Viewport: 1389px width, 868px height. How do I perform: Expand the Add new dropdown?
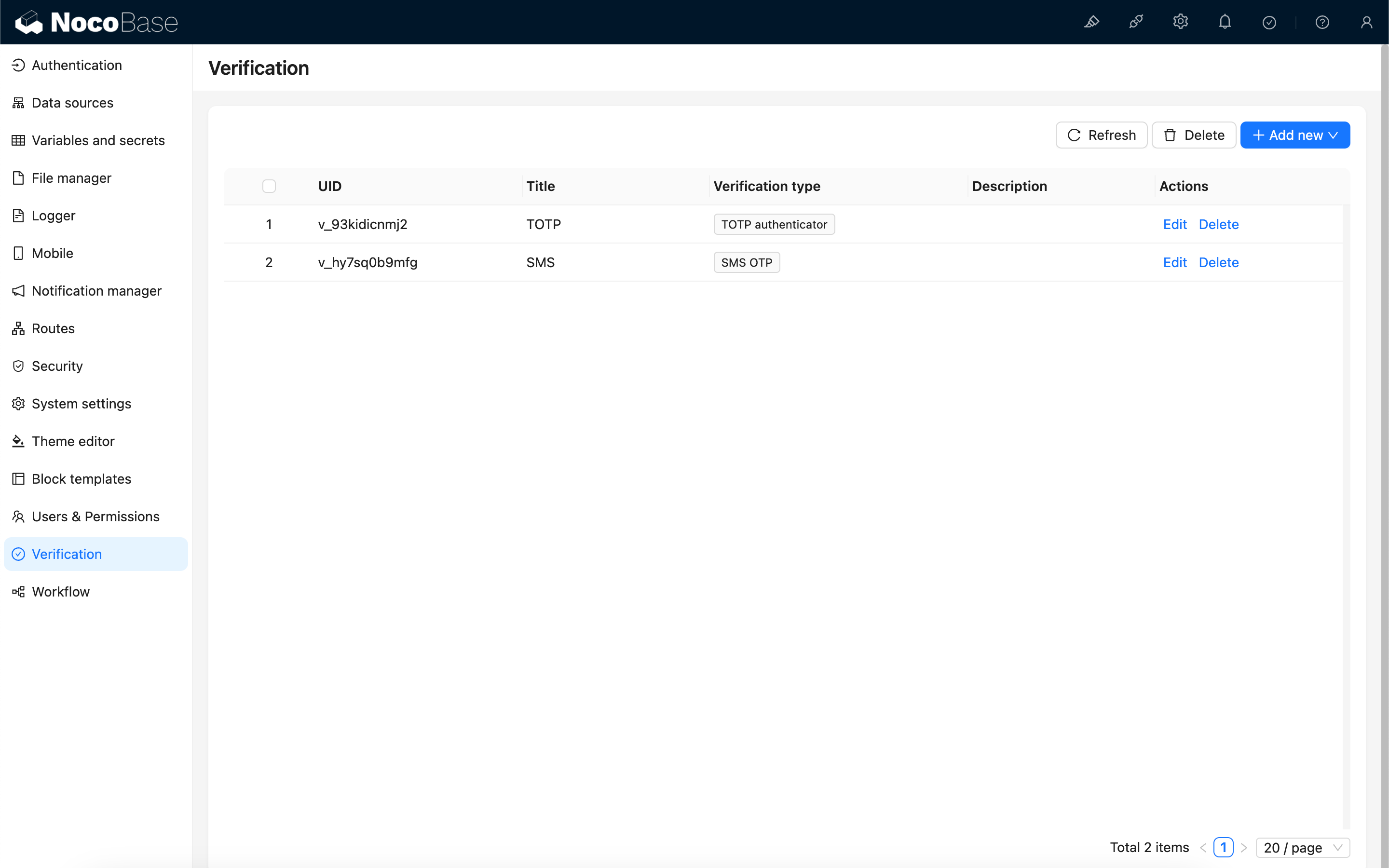[x=1295, y=135]
